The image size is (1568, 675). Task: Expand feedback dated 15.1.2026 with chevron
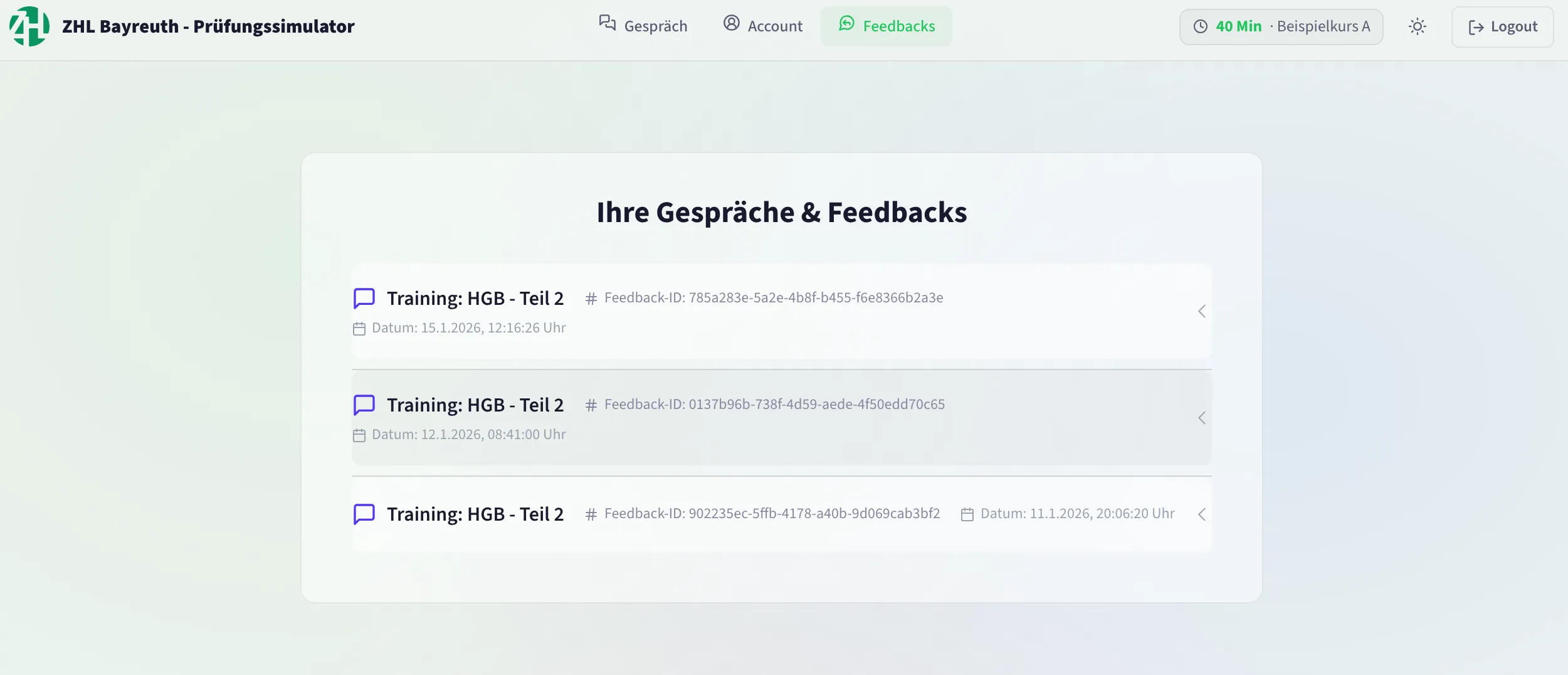1201,311
